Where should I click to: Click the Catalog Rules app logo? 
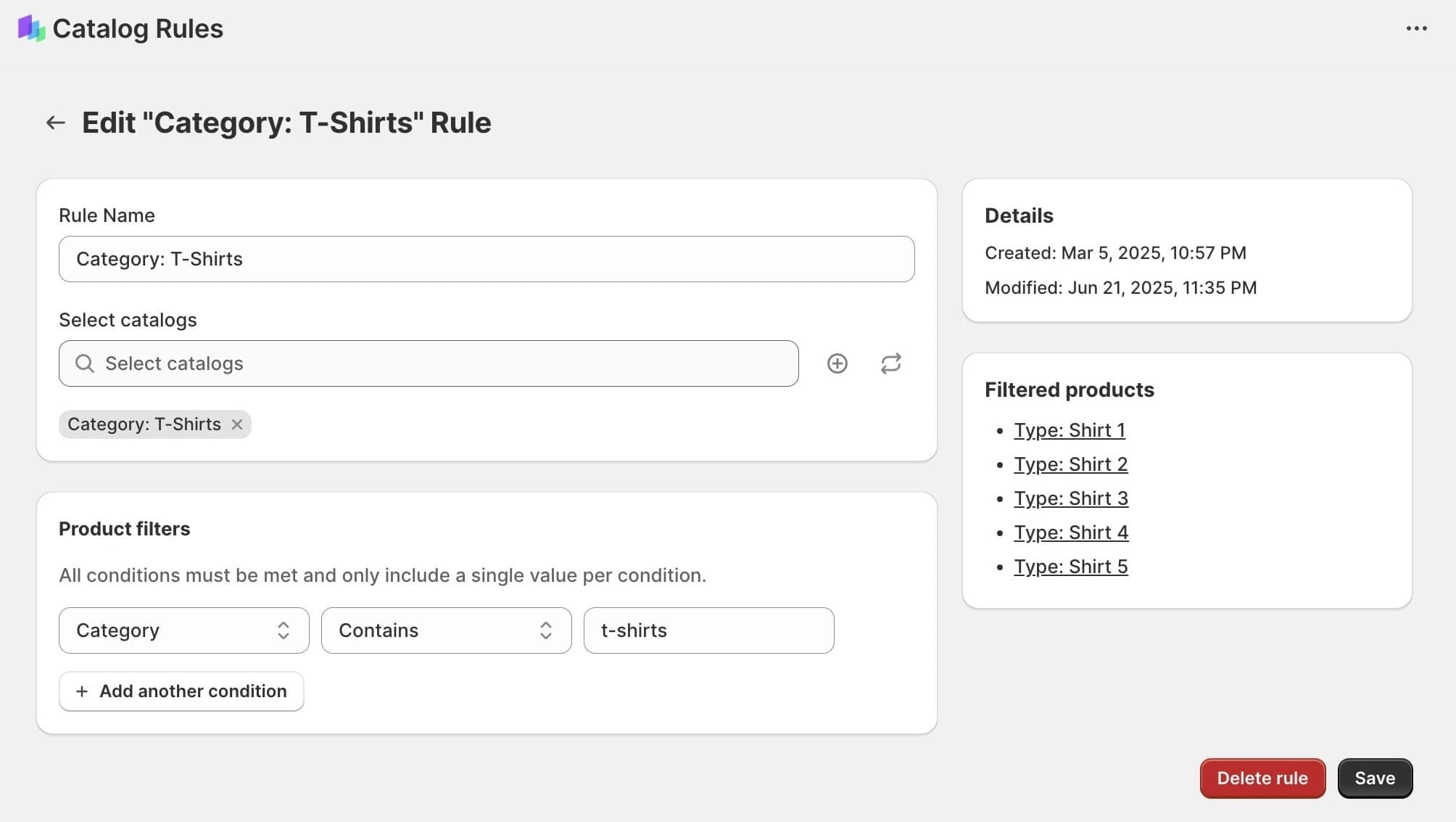click(31, 28)
